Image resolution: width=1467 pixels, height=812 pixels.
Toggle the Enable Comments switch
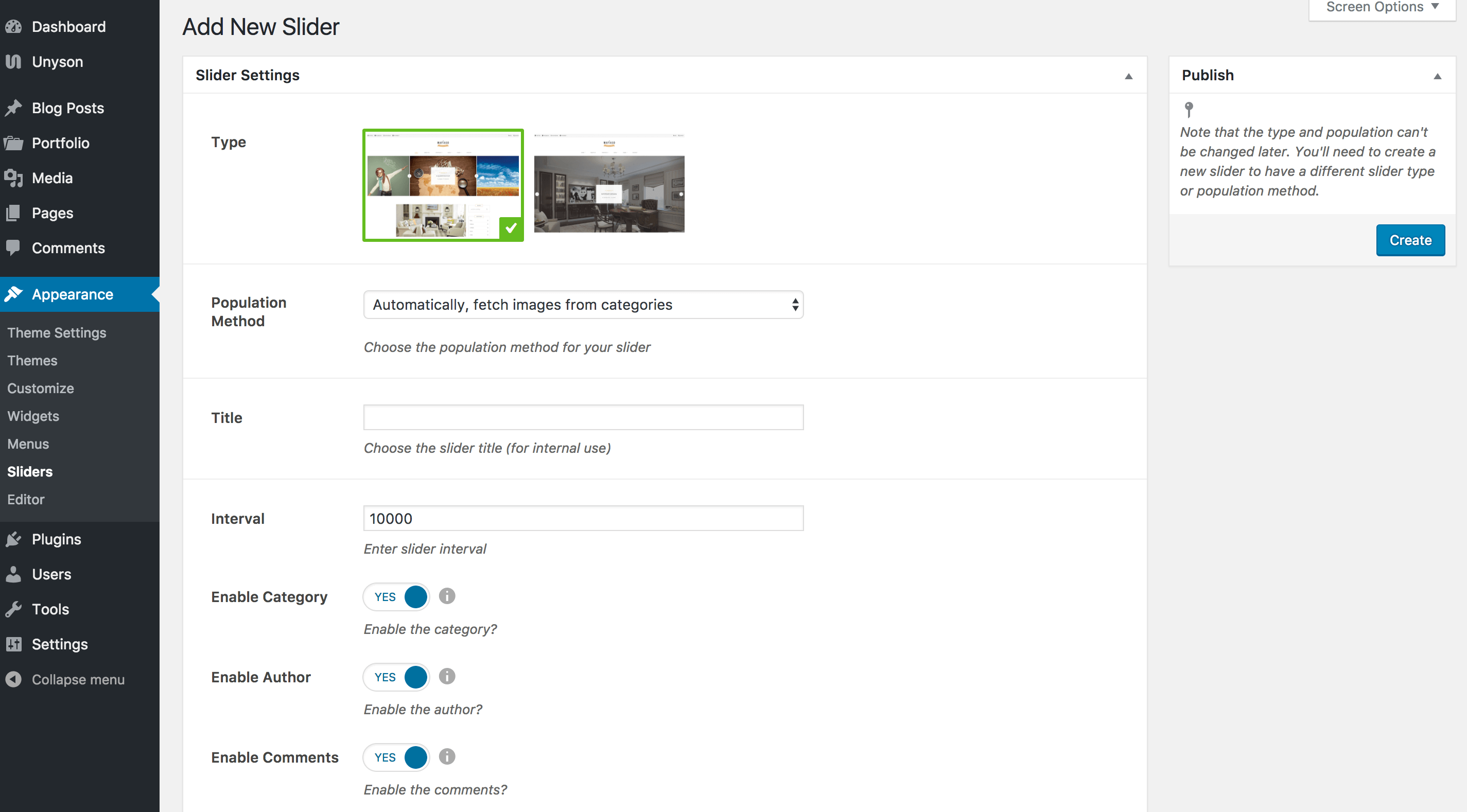(x=396, y=757)
